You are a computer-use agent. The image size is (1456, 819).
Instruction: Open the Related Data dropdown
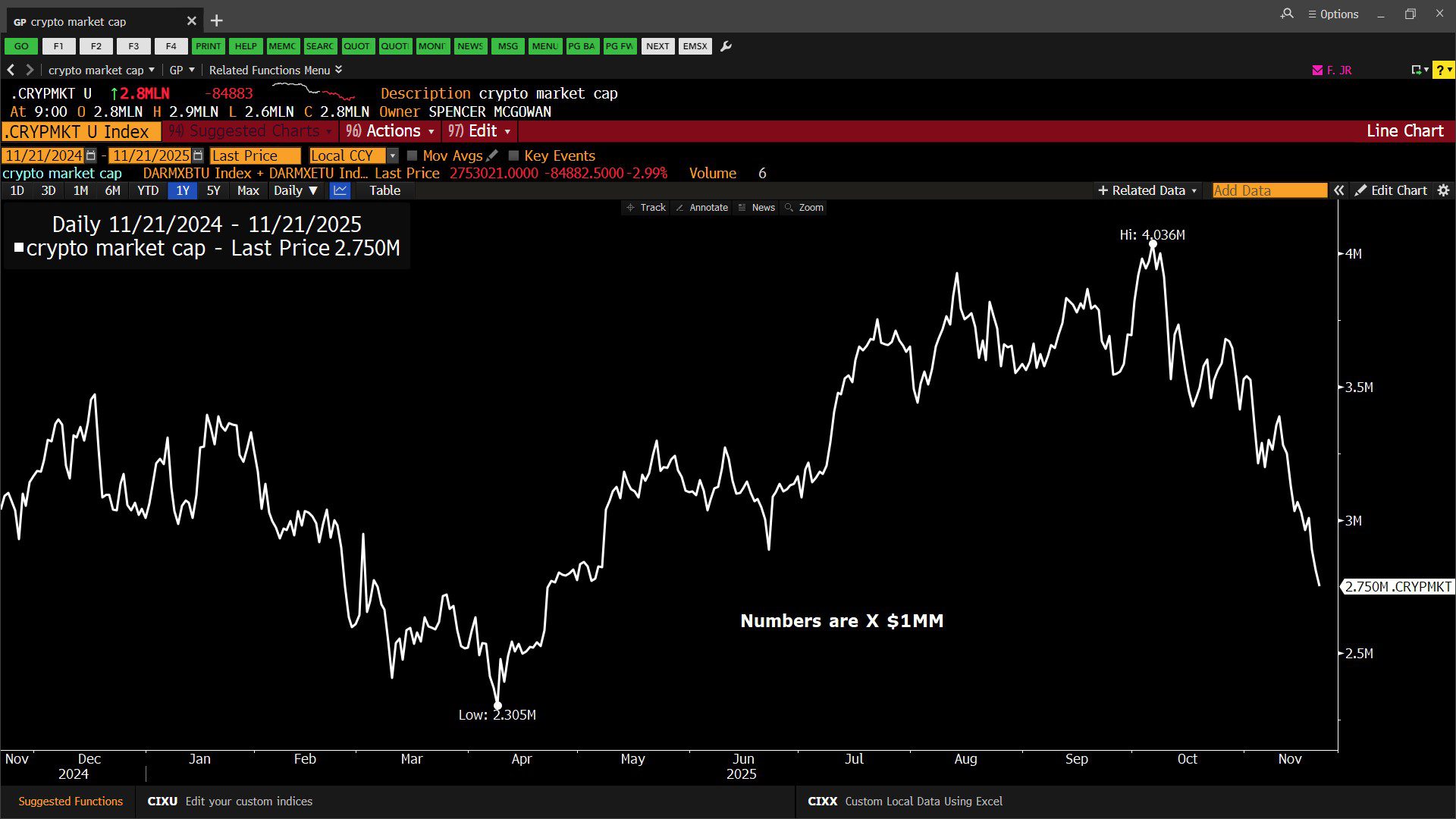[x=1147, y=190]
